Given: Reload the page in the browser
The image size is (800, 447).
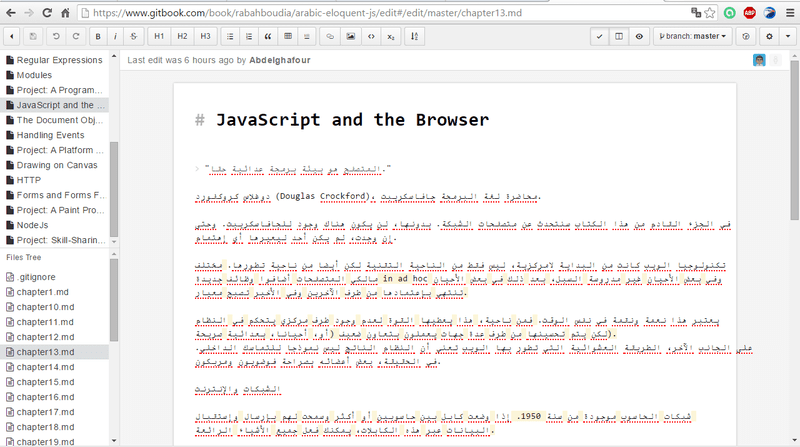Looking at the screenshot, I should coord(47,13).
